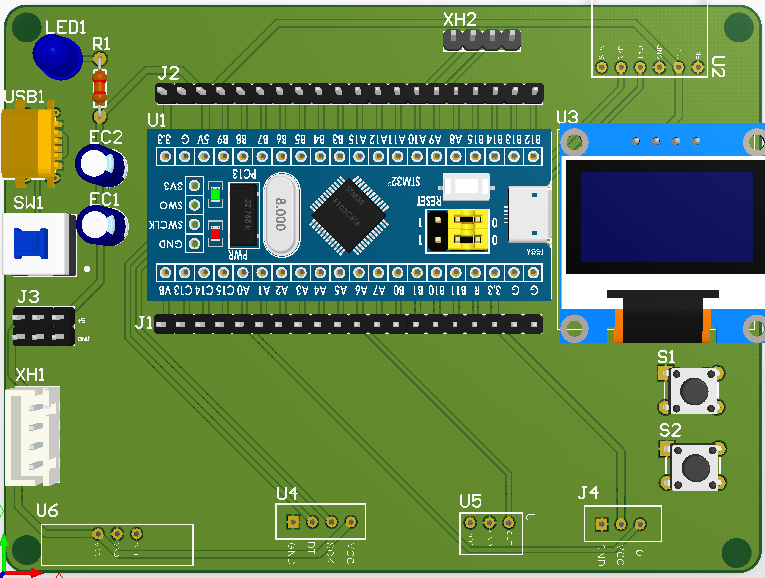Click the SWCLK pad on U1
The width and height of the screenshot is (765, 578).
[x=195, y=224]
